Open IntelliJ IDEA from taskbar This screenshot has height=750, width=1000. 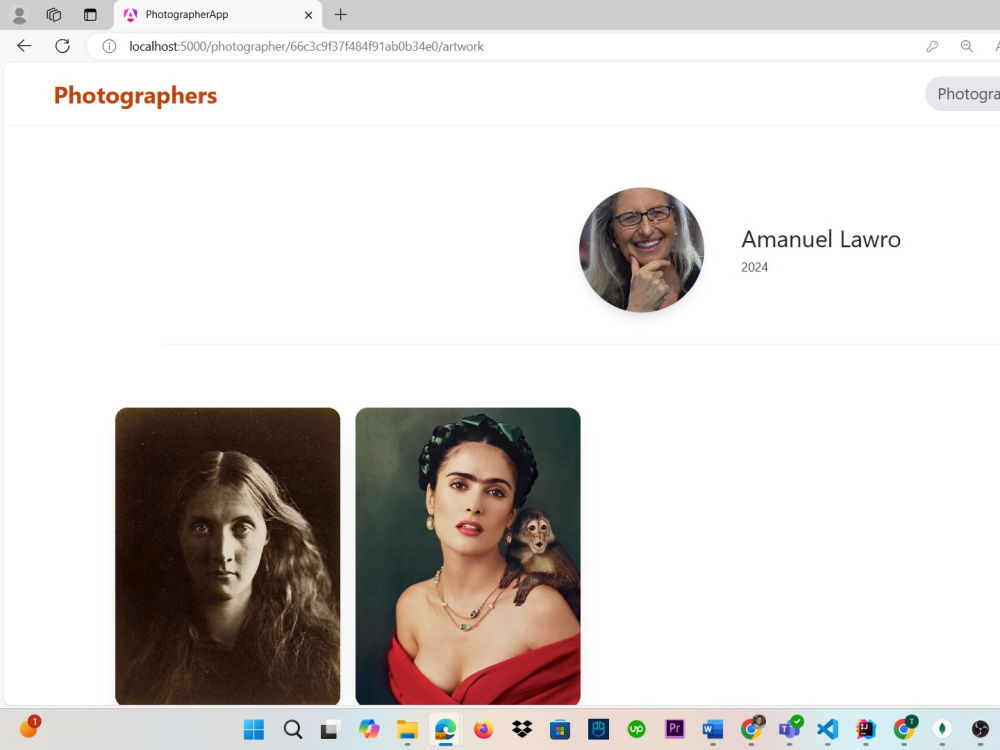click(x=865, y=728)
